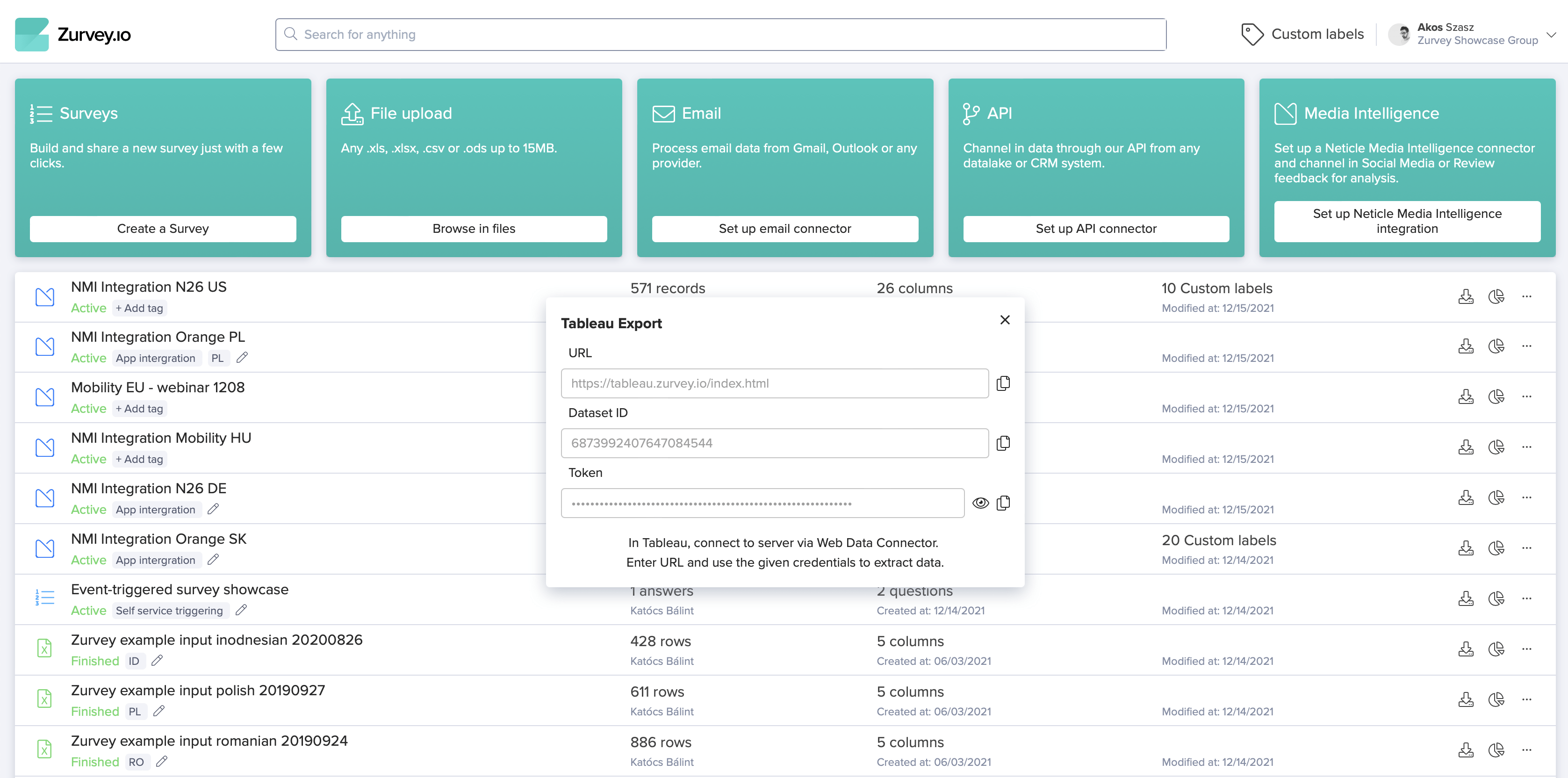Viewport: 1568px width, 778px height.
Task: Open Custom labels
Action: pyautogui.click(x=1302, y=34)
